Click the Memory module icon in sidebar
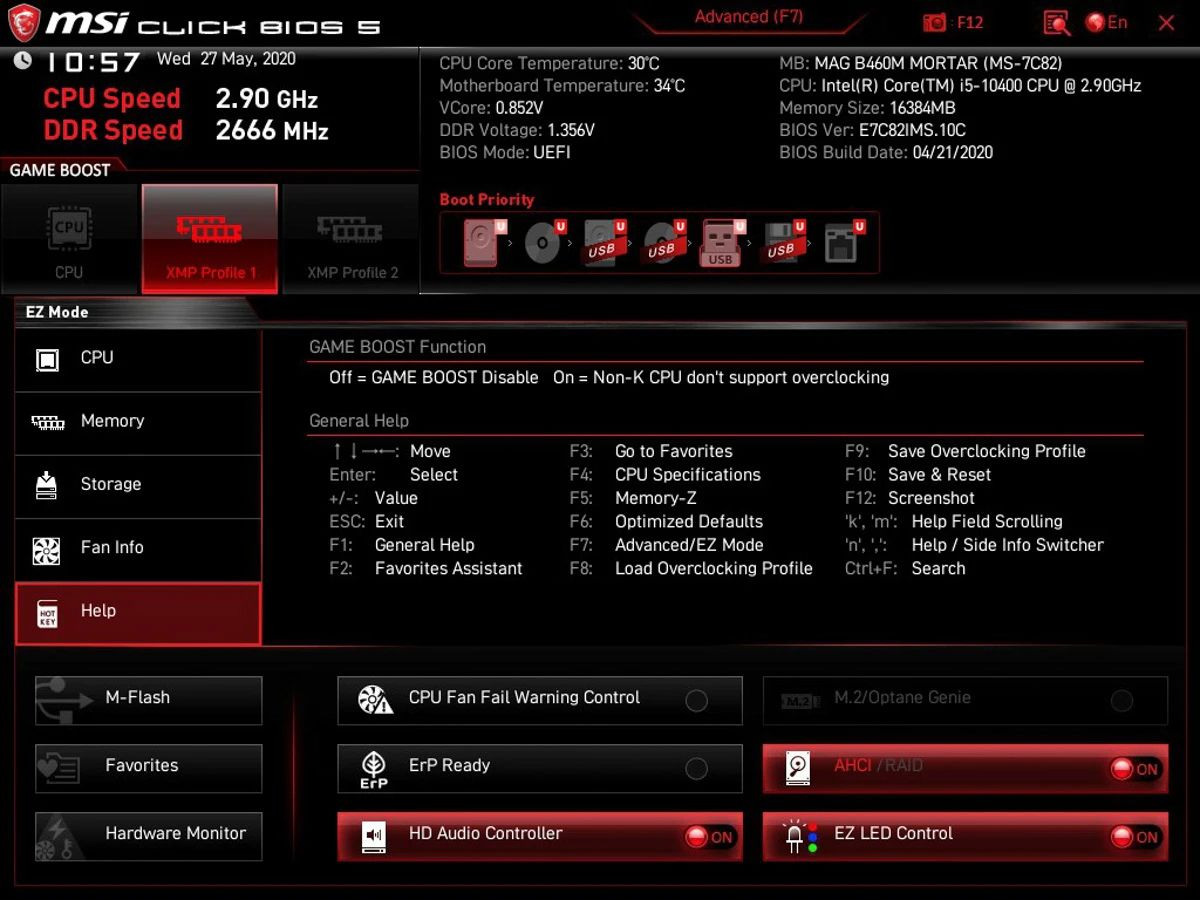Image resolution: width=1200 pixels, height=900 pixels. click(48, 422)
